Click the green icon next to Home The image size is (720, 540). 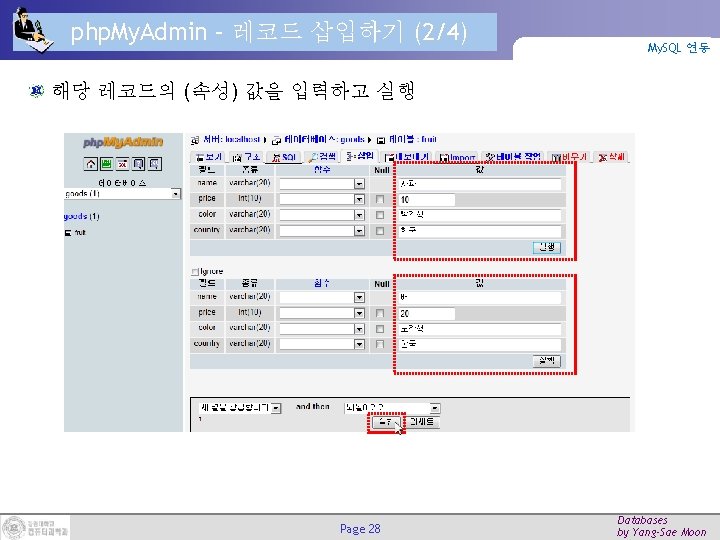pos(107,164)
